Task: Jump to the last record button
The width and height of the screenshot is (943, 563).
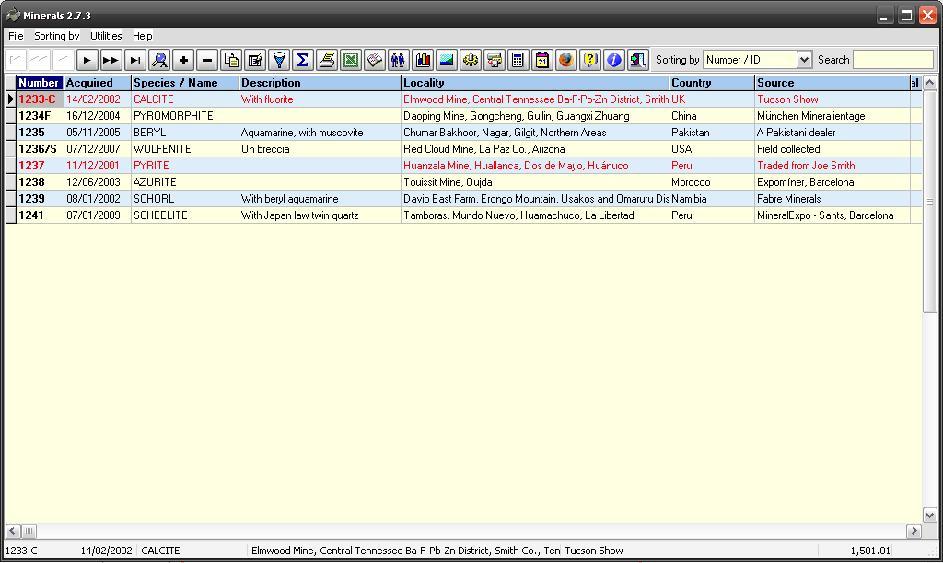Action: click(135, 60)
